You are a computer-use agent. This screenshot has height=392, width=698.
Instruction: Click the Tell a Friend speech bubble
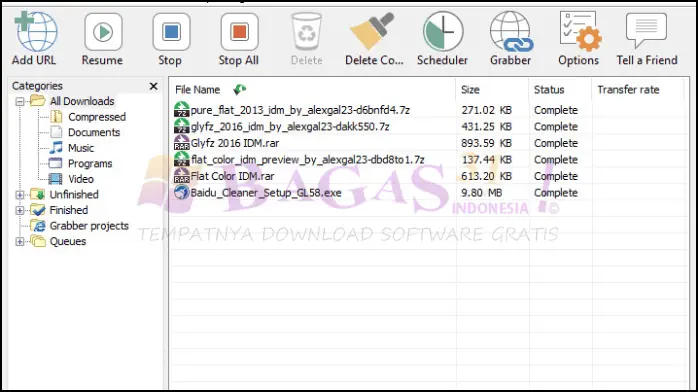[646, 30]
